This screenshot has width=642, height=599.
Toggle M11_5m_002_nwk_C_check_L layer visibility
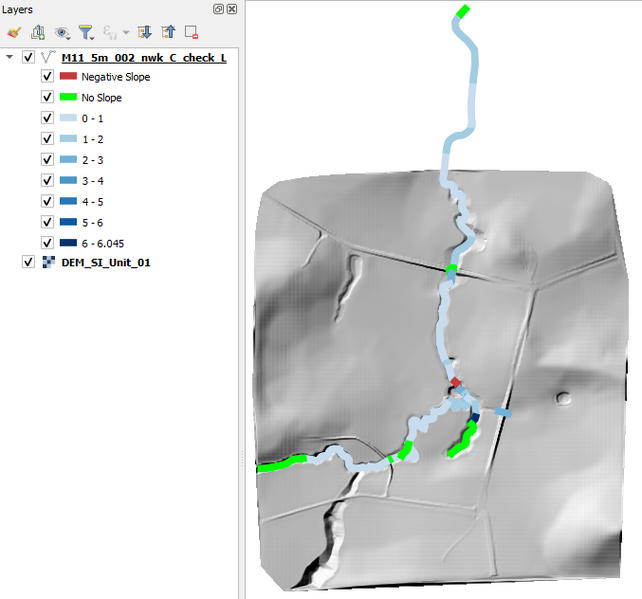(28, 57)
